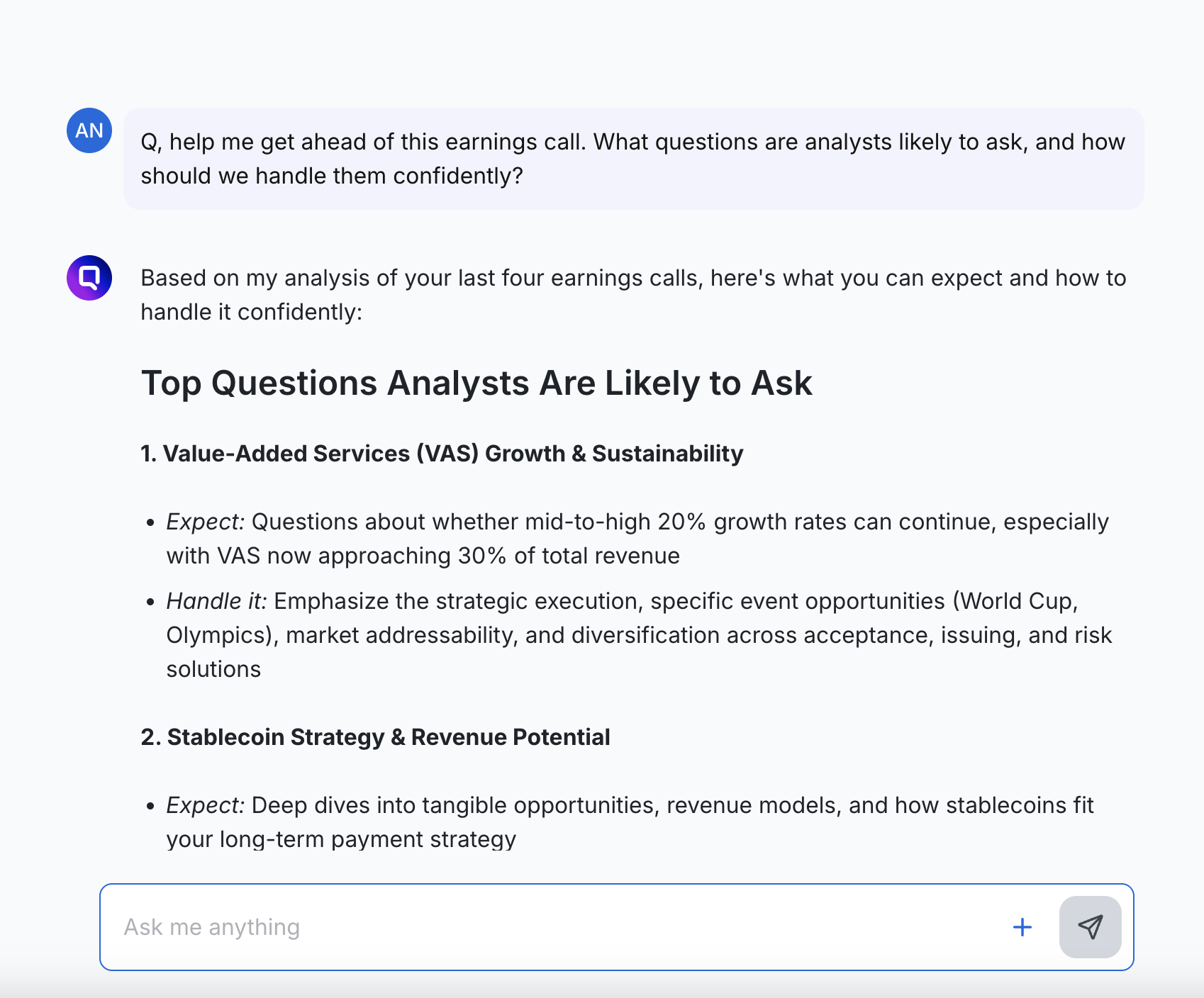The image size is (1204, 998).
Task: Click the user's earnings call question bubble
Action: pos(632,158)
